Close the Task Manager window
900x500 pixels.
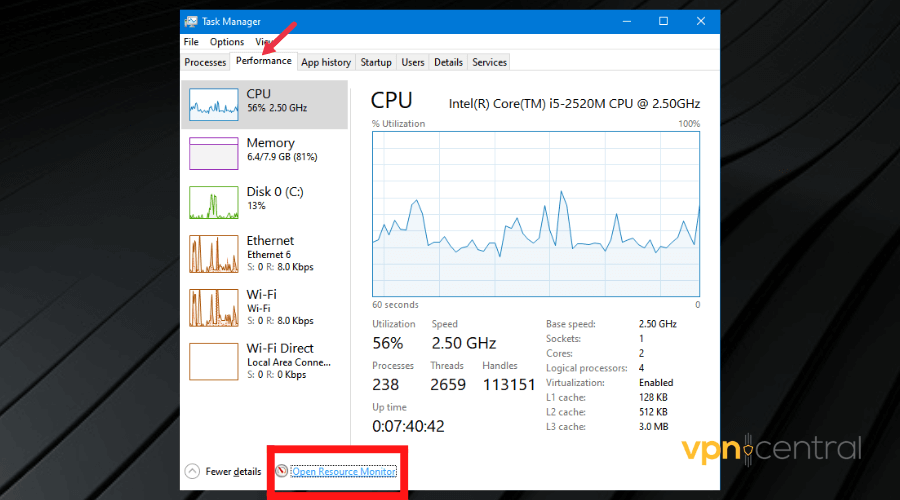tap(701, 21)
